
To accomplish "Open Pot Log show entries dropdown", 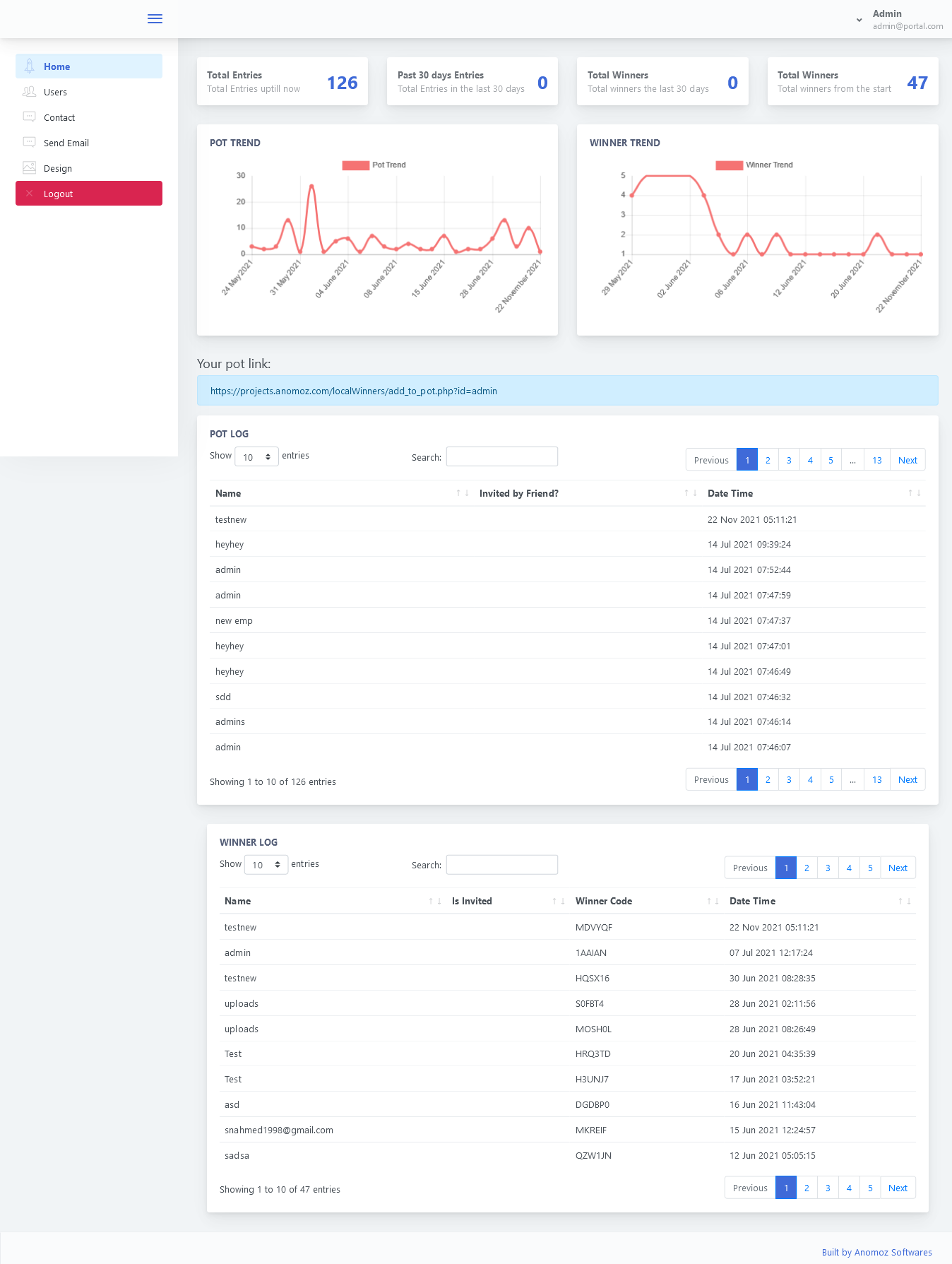I will point(256,457).
